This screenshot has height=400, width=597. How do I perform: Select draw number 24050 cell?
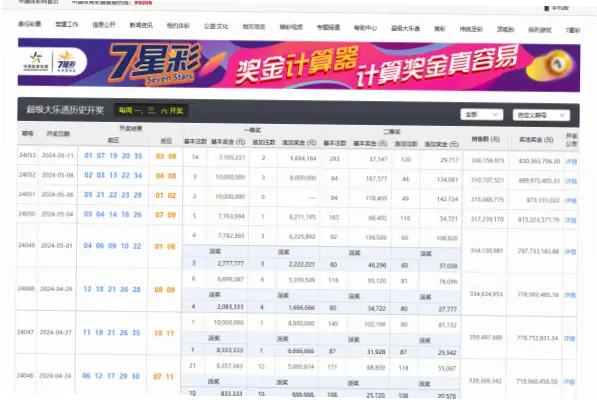(27, 214)
